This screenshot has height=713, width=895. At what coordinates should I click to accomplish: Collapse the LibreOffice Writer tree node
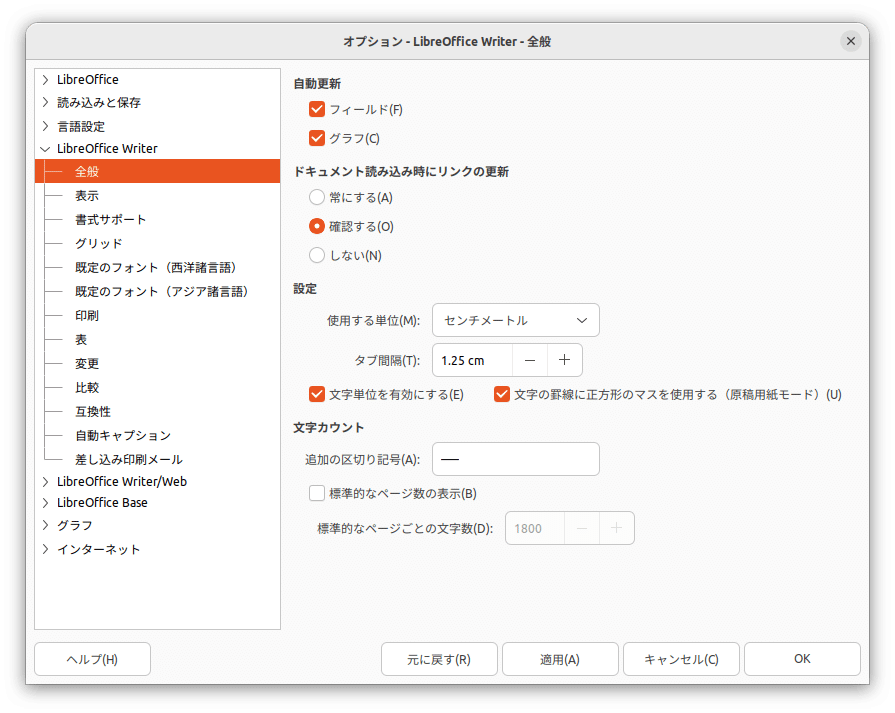coord(46,149)
